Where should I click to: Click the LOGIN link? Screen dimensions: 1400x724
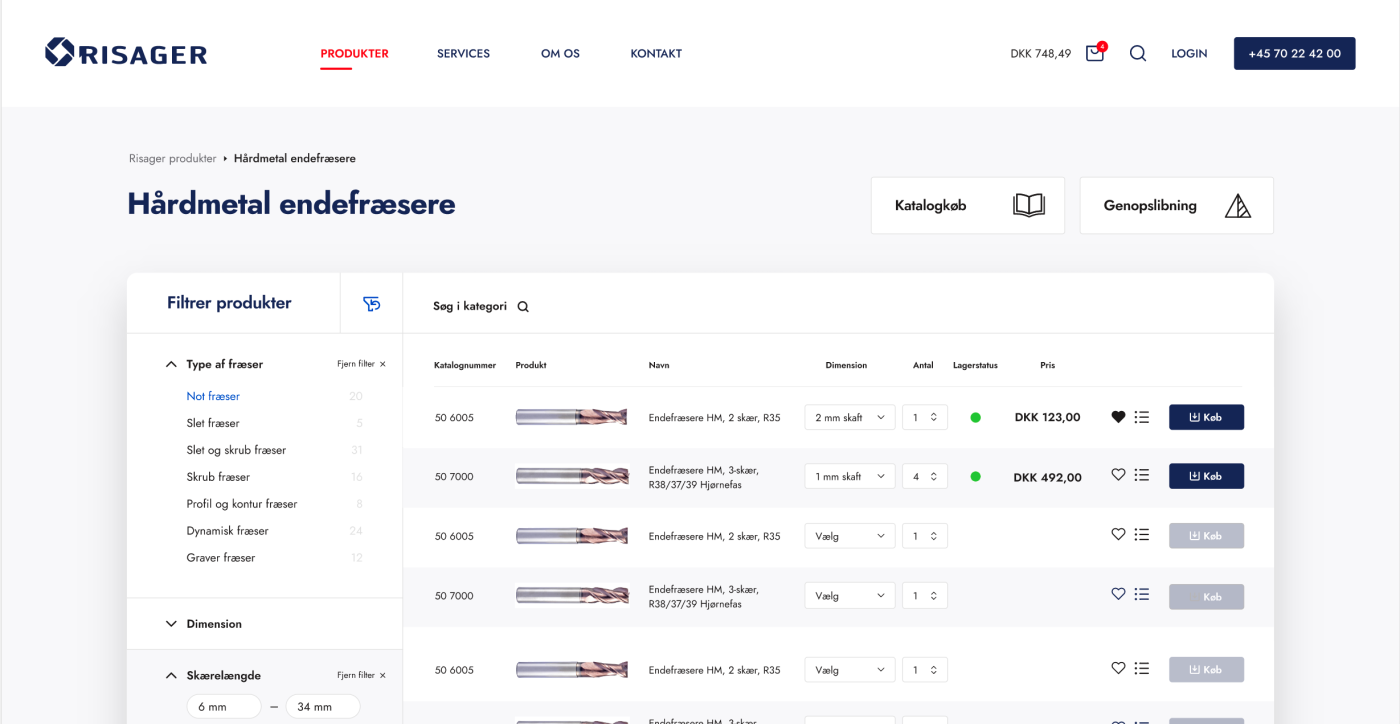1189,54
